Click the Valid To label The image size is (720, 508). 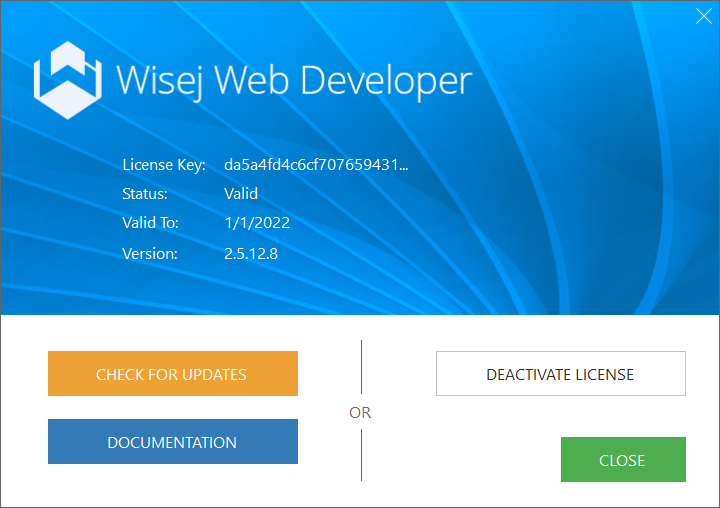click(x=150, y=223)
